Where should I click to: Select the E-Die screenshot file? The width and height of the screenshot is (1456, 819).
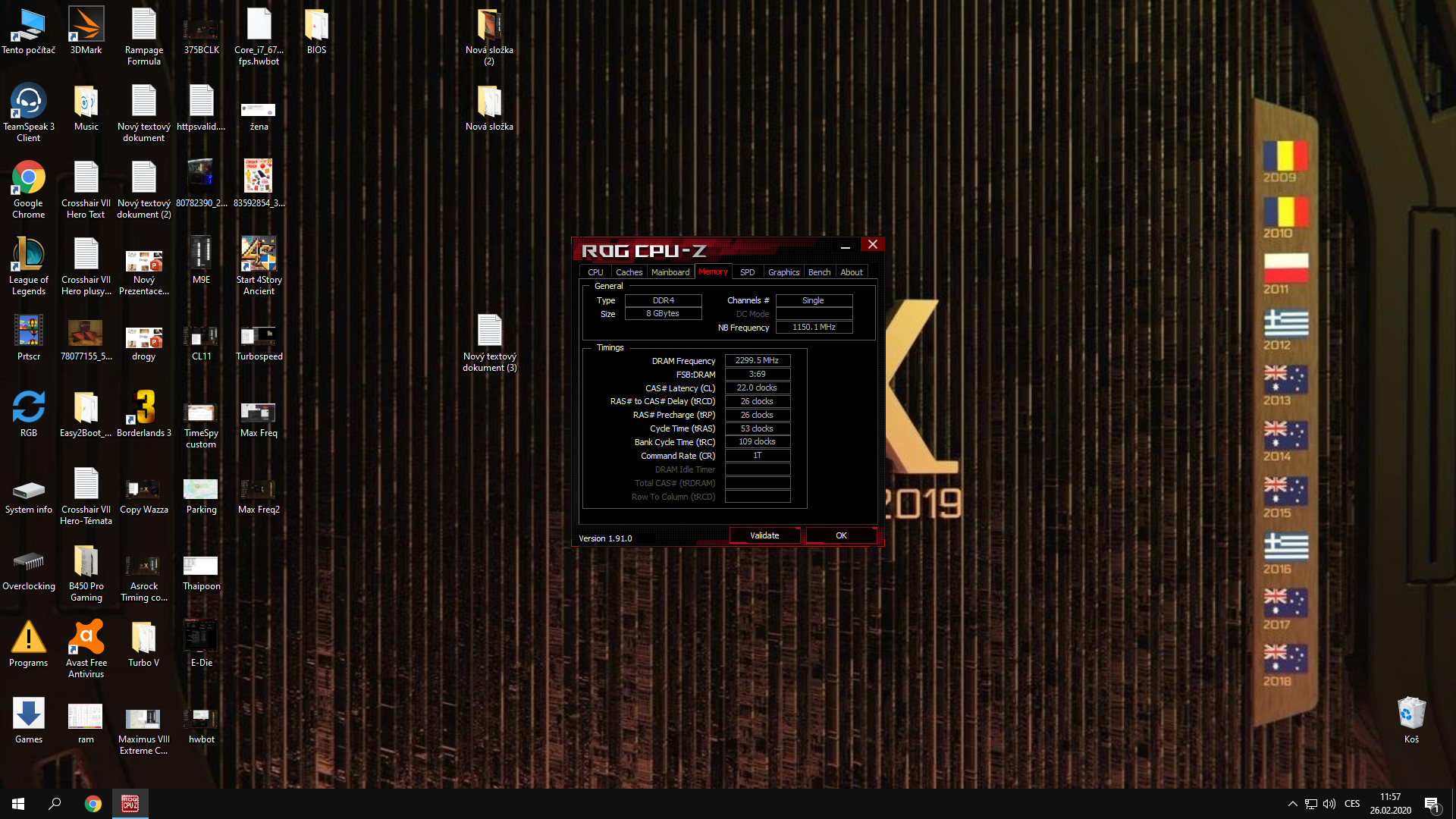coord(201,644)
